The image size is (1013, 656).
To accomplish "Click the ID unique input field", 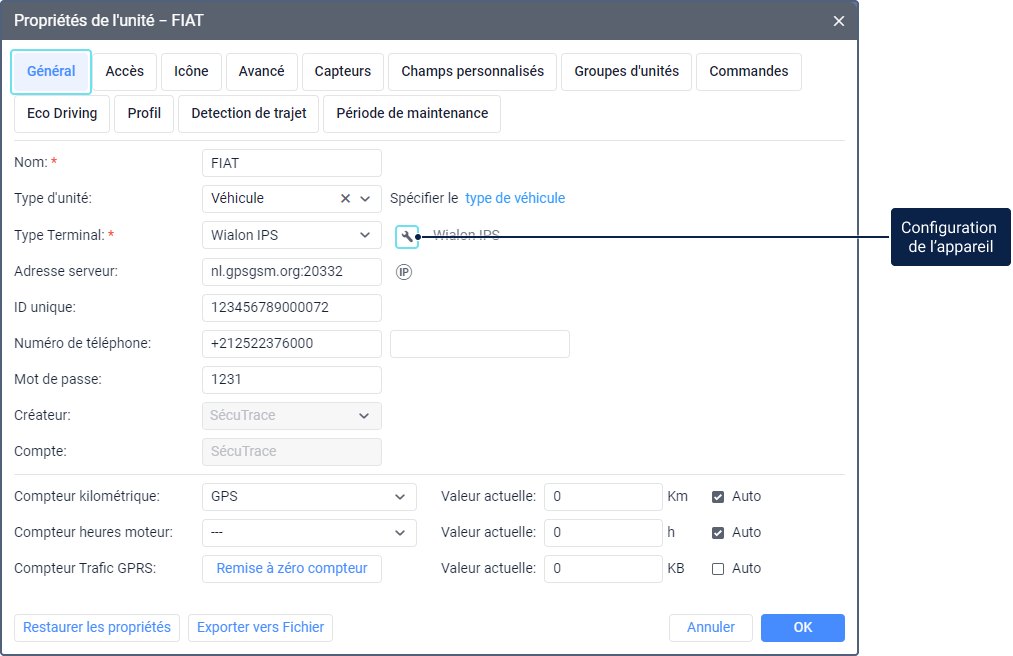I will pyautogui.click(x=291, y=308).
